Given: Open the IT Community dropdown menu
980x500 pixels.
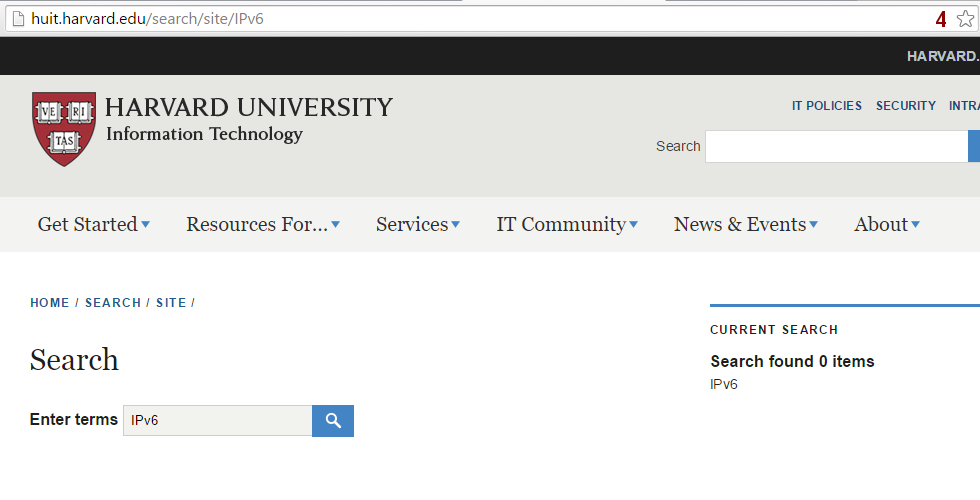Looking at the screenshot, I should [x=567, y=224].
